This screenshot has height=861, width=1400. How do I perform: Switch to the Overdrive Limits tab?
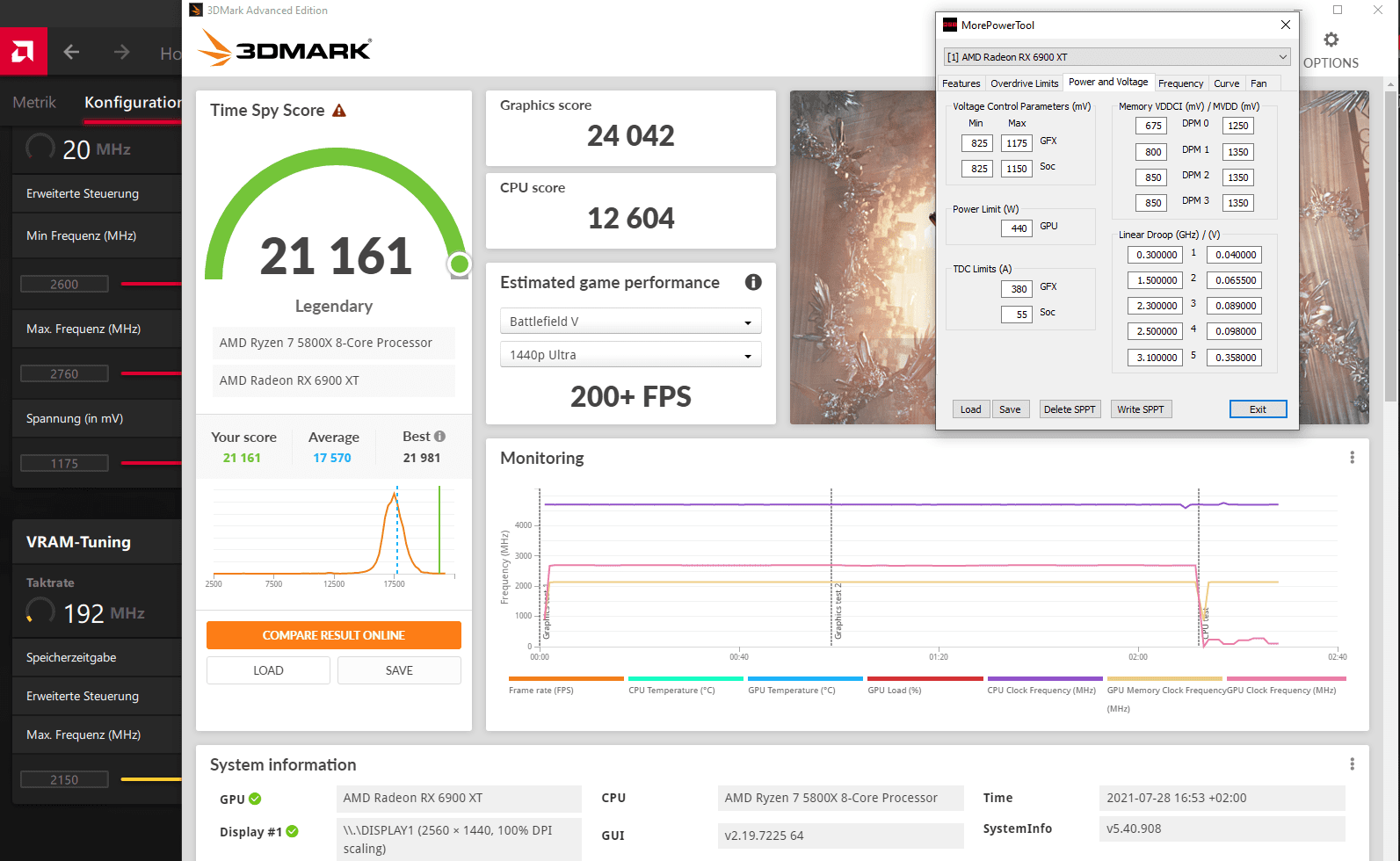tap(1024, 83)
